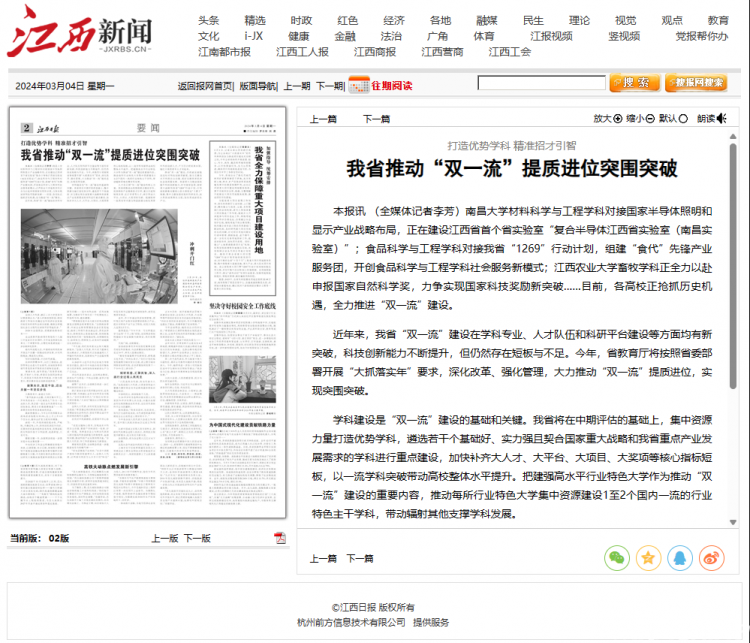Viewport: 750px width, 643px height.
Task: Click 下一篇 below the article
Action: (360, 558)
